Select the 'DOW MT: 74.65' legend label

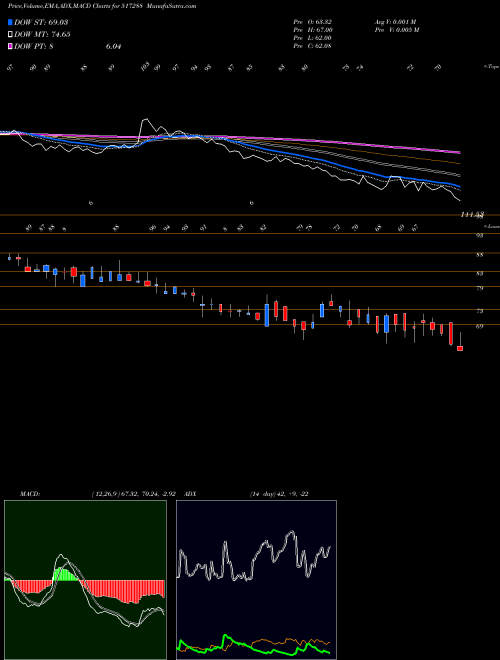[x=42, y=35]
